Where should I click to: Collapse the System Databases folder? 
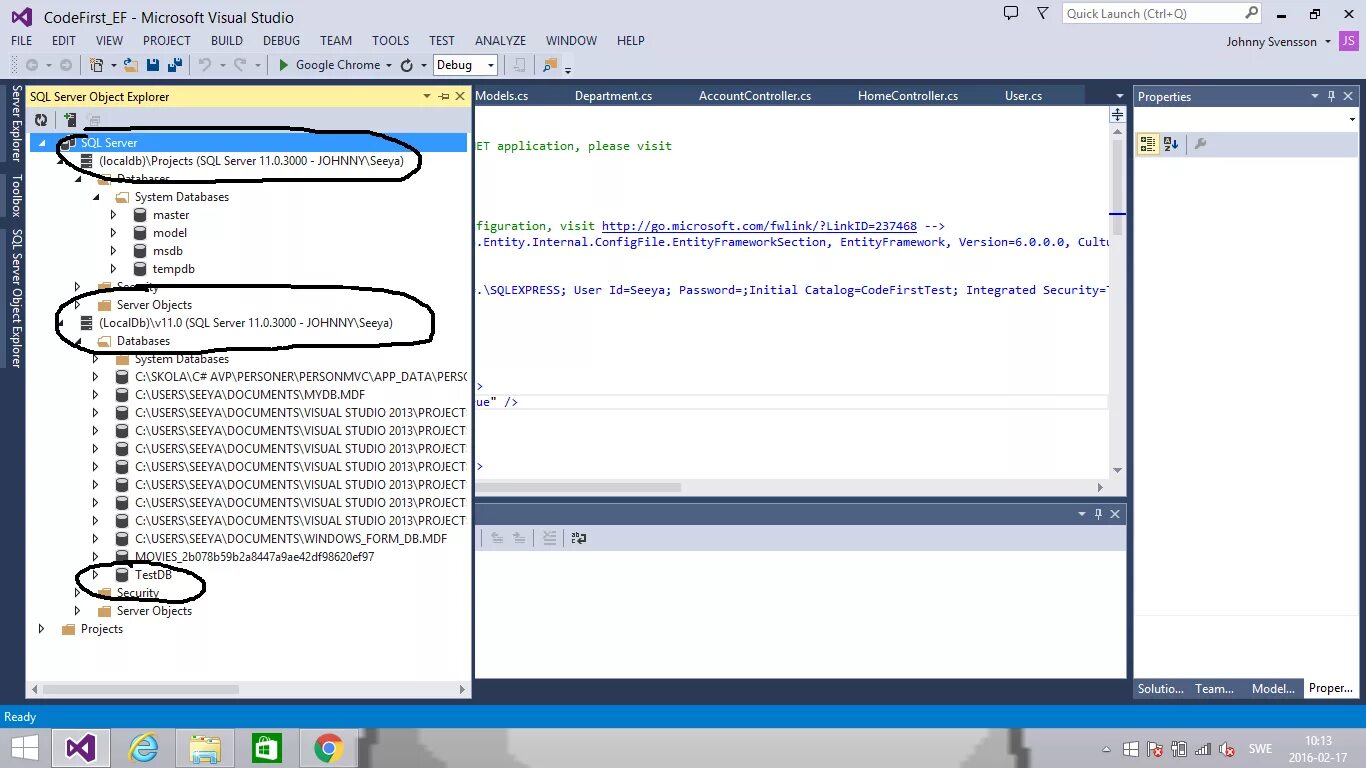coord(96,197)
